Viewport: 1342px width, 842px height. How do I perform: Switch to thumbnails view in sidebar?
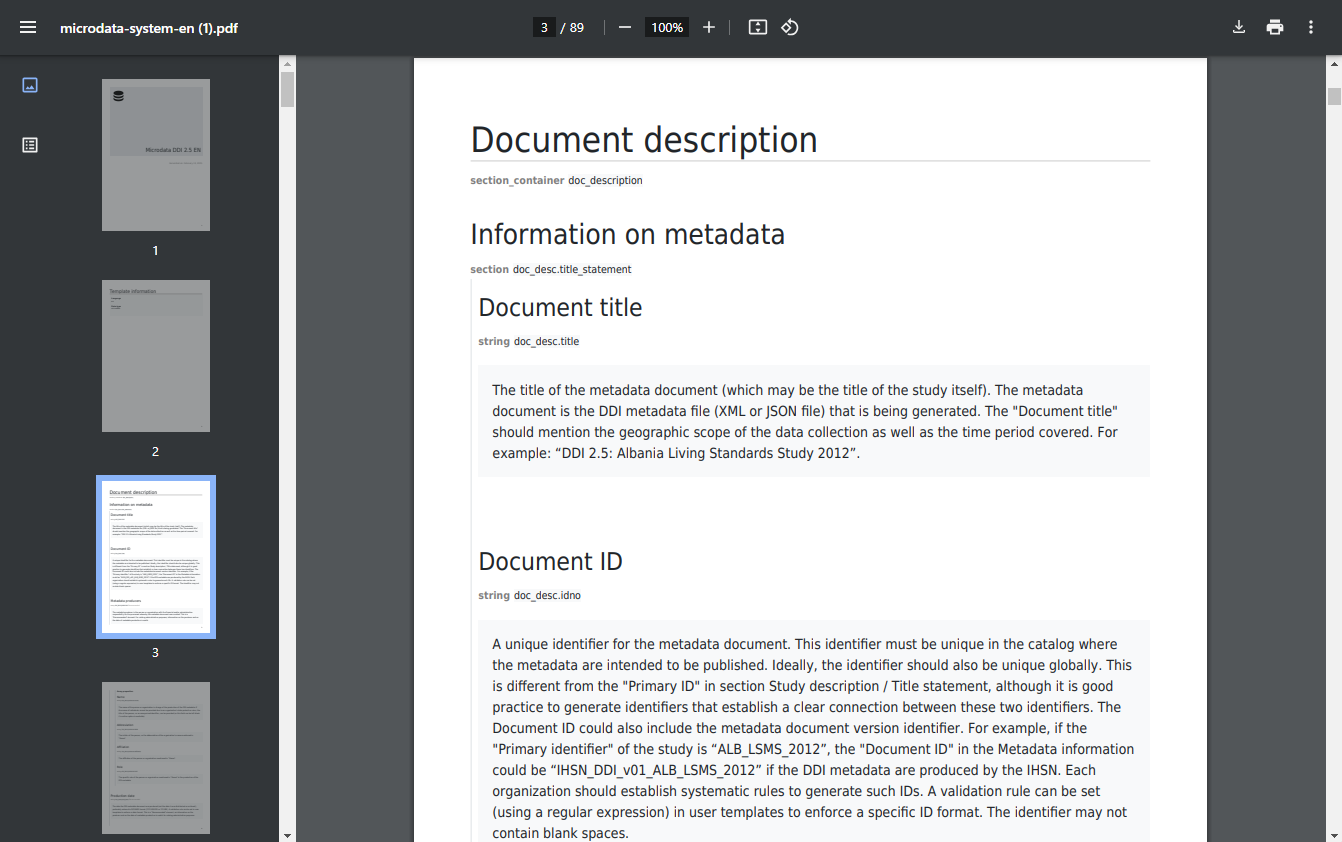30,85
